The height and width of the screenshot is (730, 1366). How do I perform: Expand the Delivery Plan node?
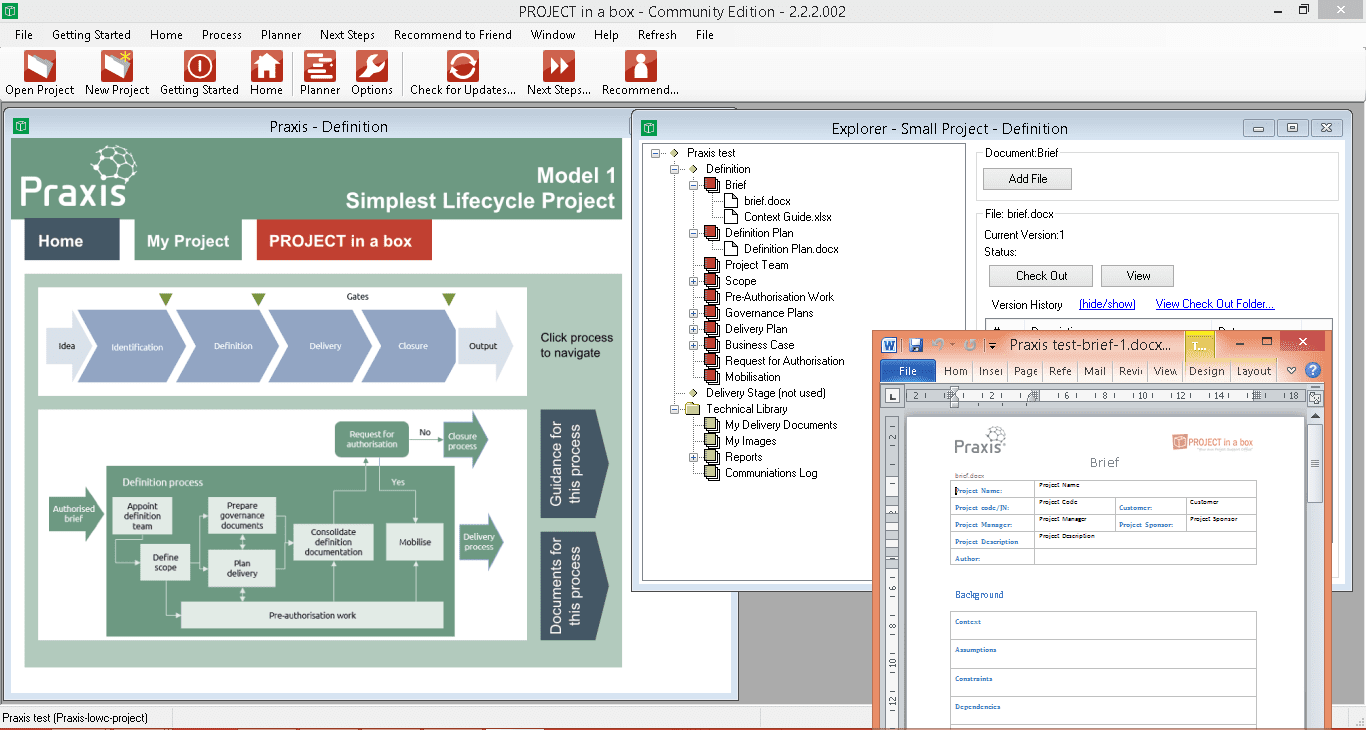pyautogui.click(x=694, y=329)
